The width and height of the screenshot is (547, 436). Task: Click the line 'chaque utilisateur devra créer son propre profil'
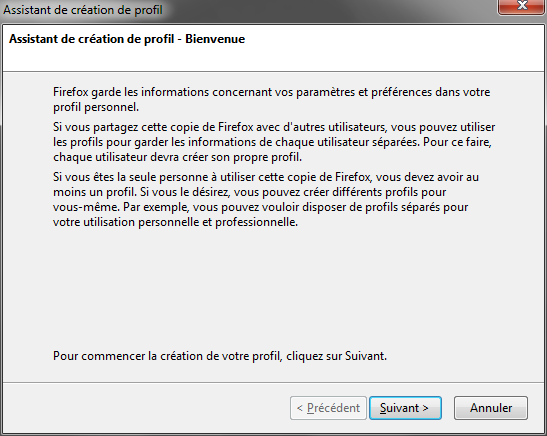pyautogui.click(x=177, y=157)
